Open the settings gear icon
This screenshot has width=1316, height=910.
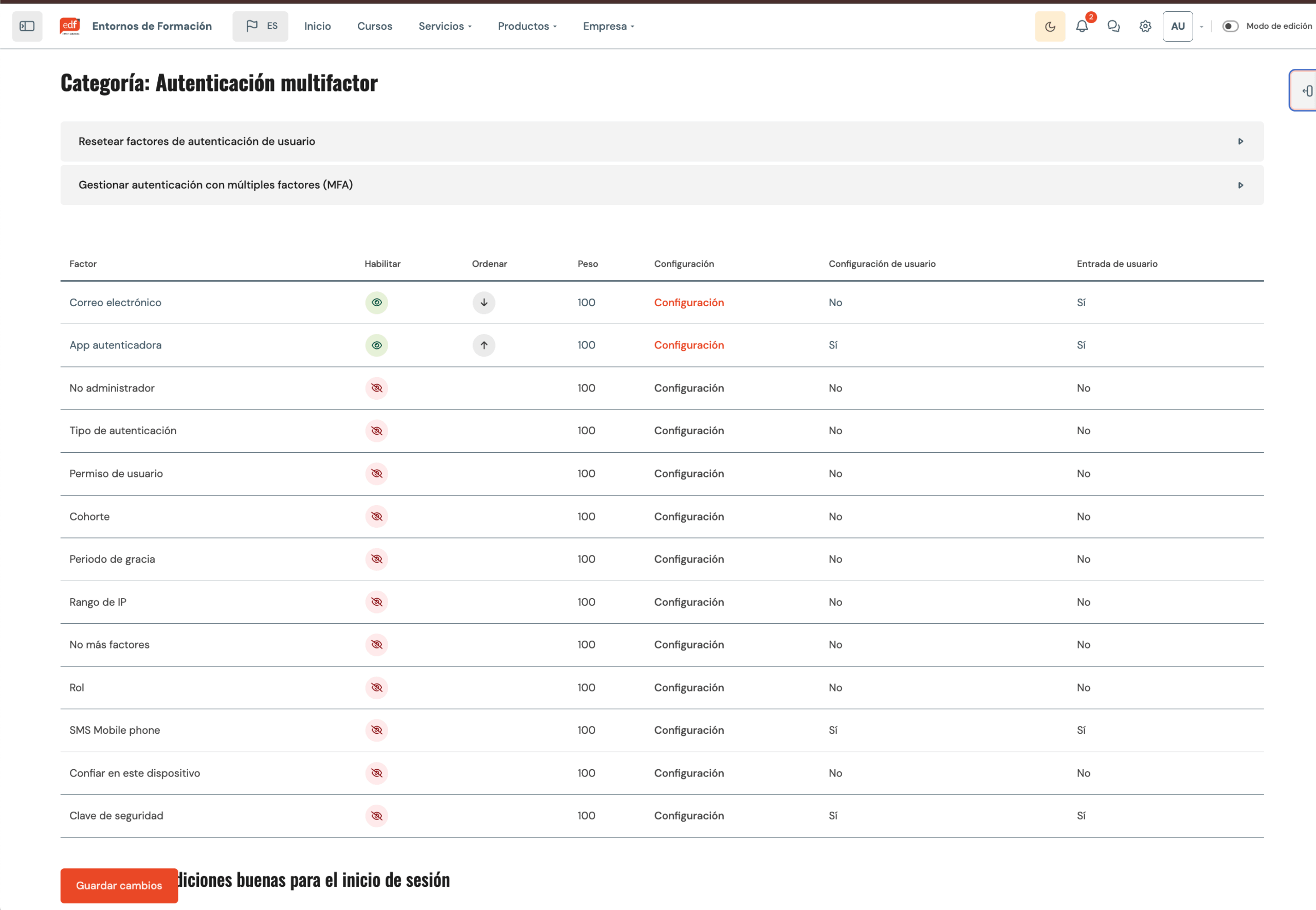pos(1145,26)
